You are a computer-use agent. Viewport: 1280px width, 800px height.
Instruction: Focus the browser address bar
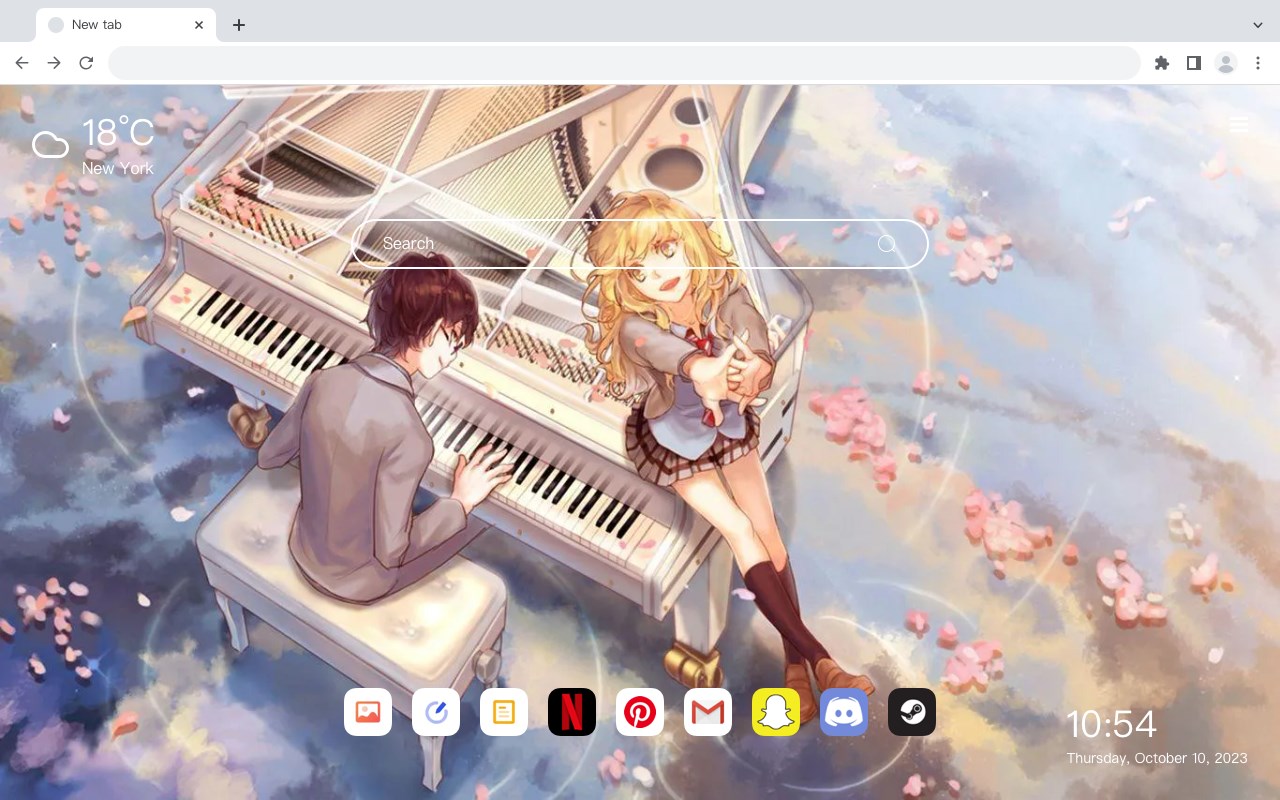click(624, 63)
